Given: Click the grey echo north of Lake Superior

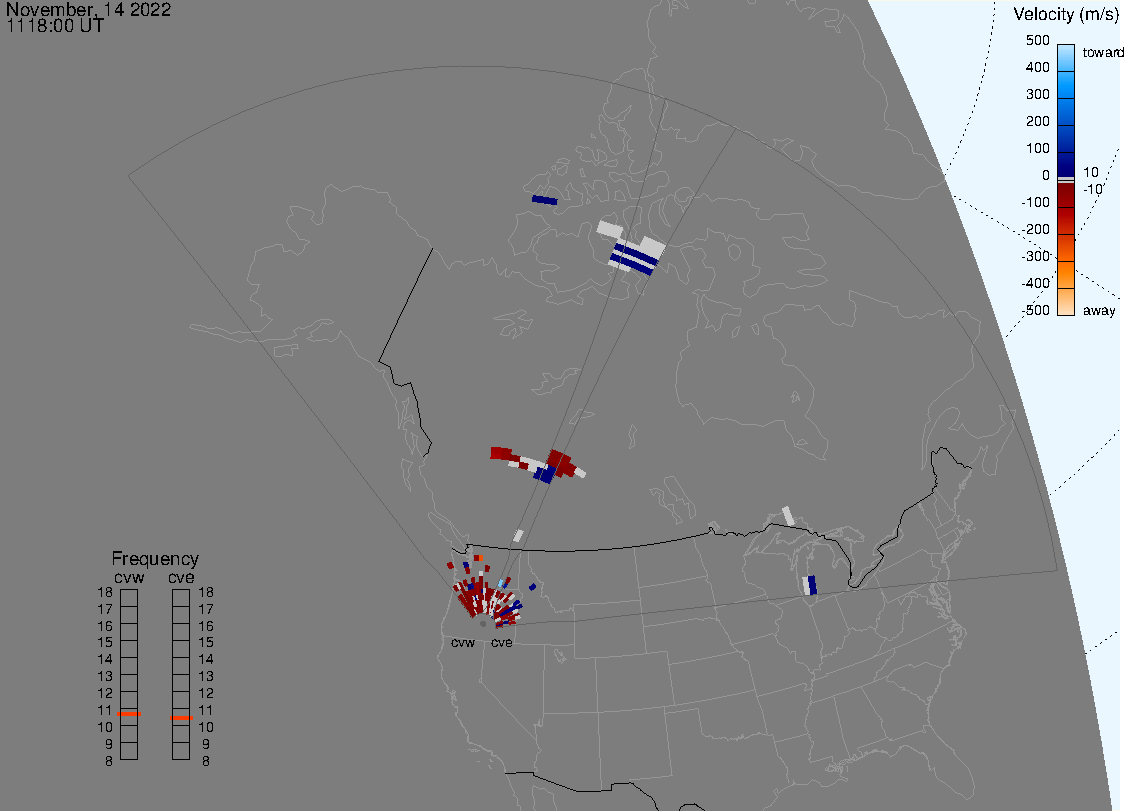Looking at the screenshot, I should [789, 516].
